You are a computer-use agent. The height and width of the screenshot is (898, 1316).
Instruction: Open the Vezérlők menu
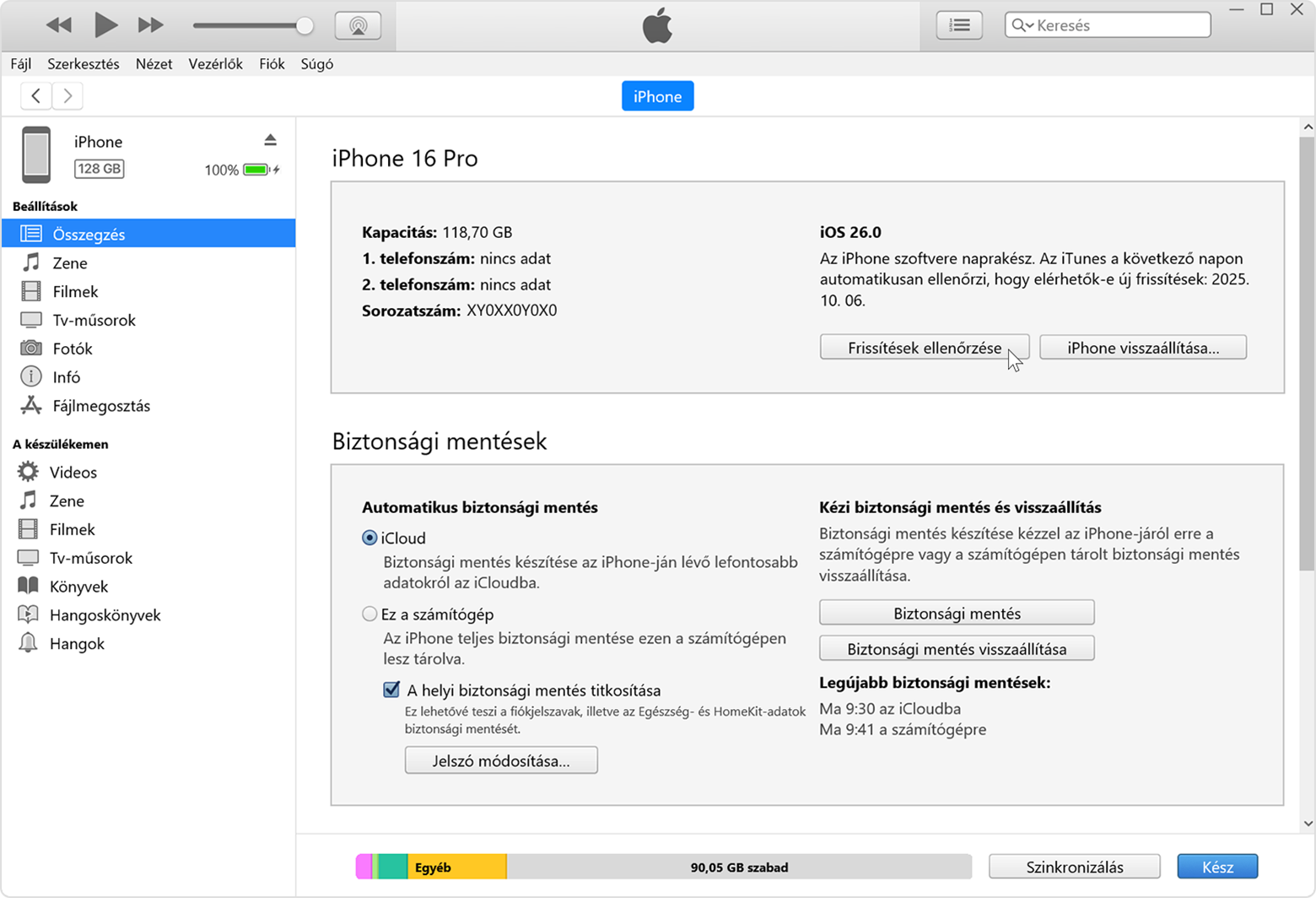[x=215, y=64]
